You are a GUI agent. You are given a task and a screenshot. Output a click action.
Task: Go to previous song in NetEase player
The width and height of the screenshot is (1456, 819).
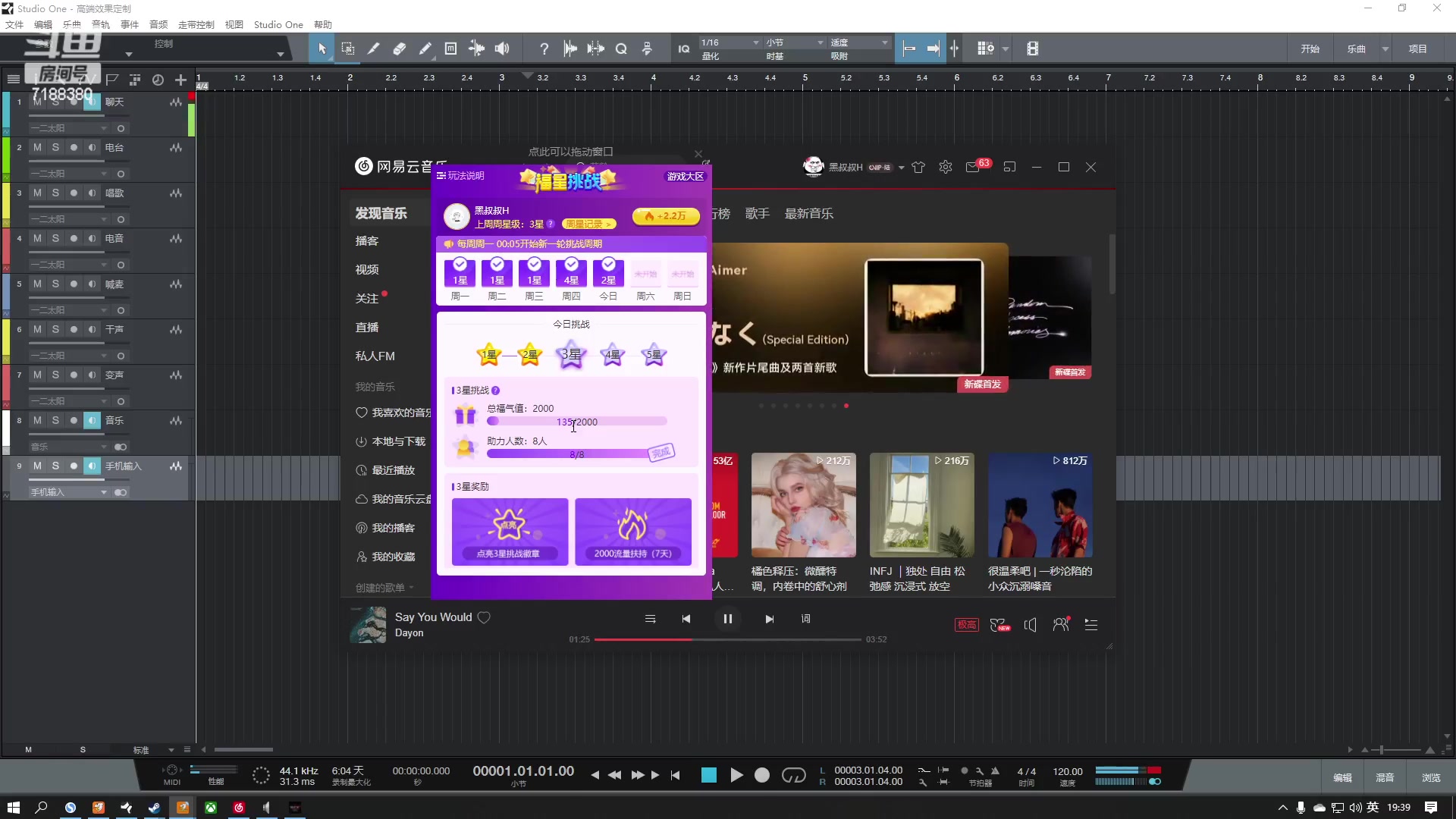(x=686, y=619)
